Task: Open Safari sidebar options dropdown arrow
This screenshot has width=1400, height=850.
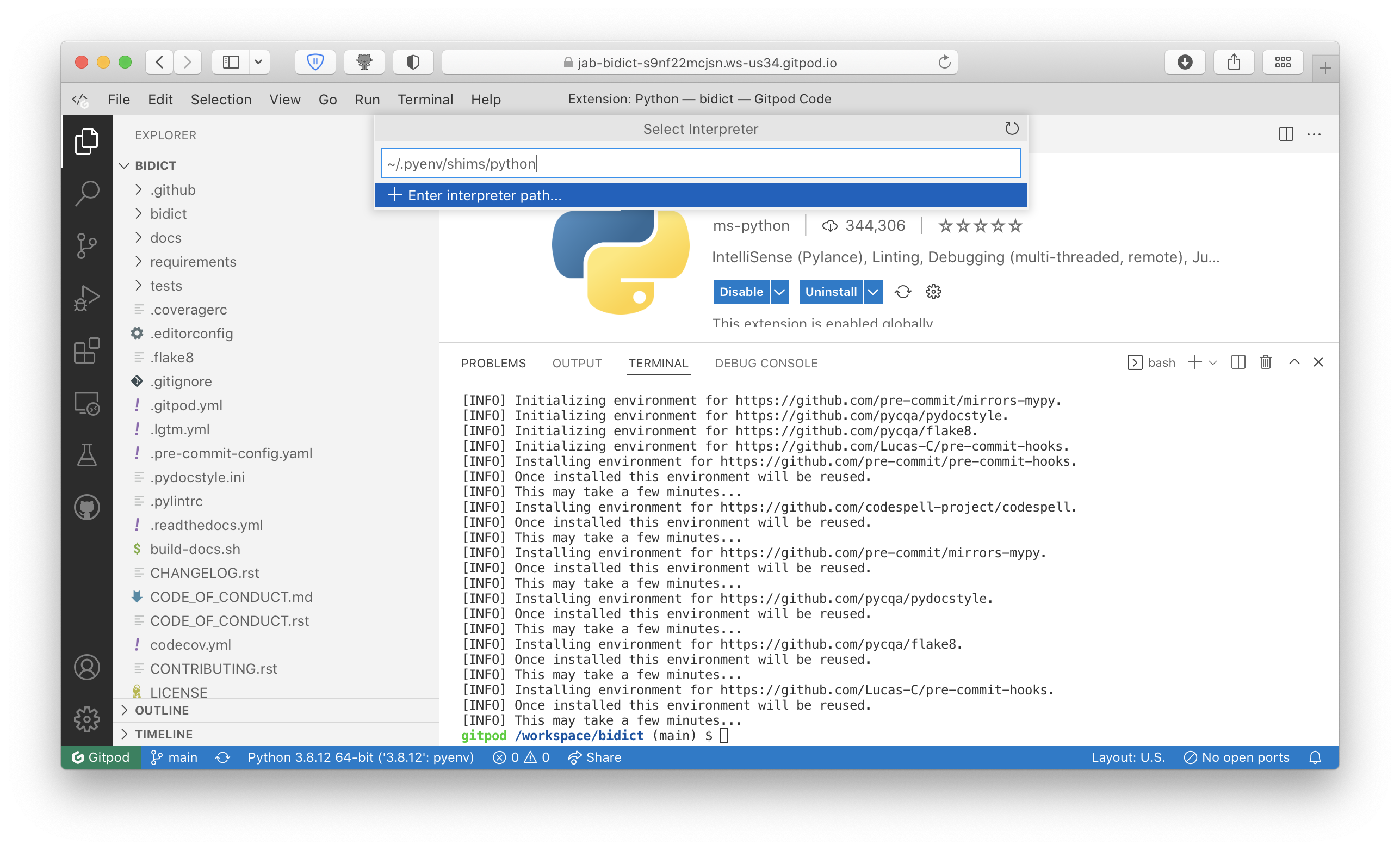Action: click(258, 62)
